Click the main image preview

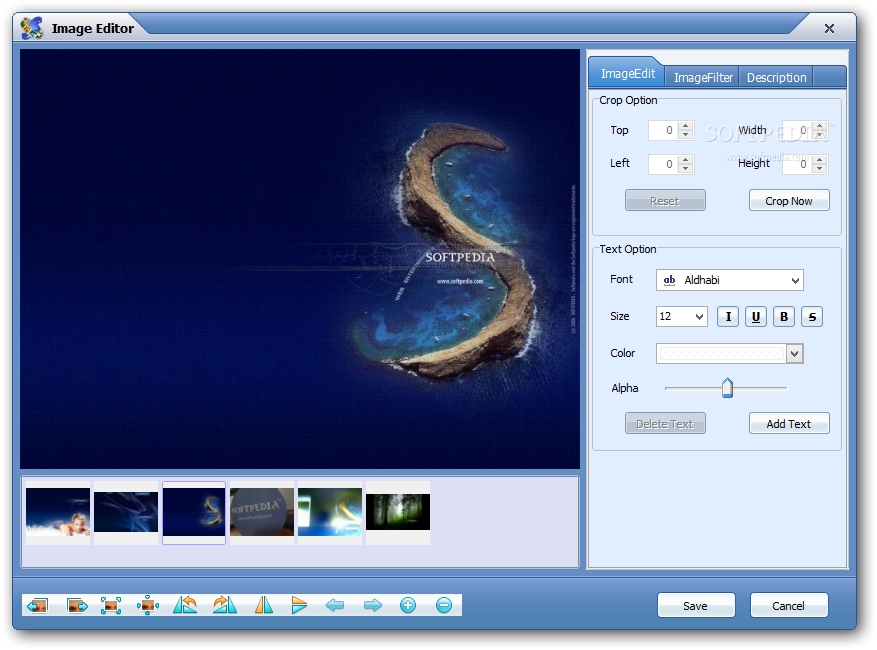(x=300, y=259)
